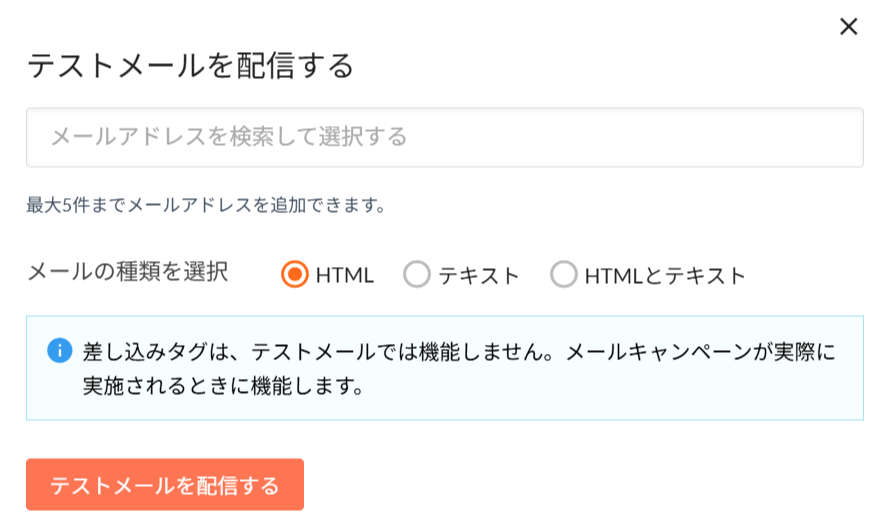Select the テキスト radio button circle
891x526 pixels.
(x=417, y=275)
